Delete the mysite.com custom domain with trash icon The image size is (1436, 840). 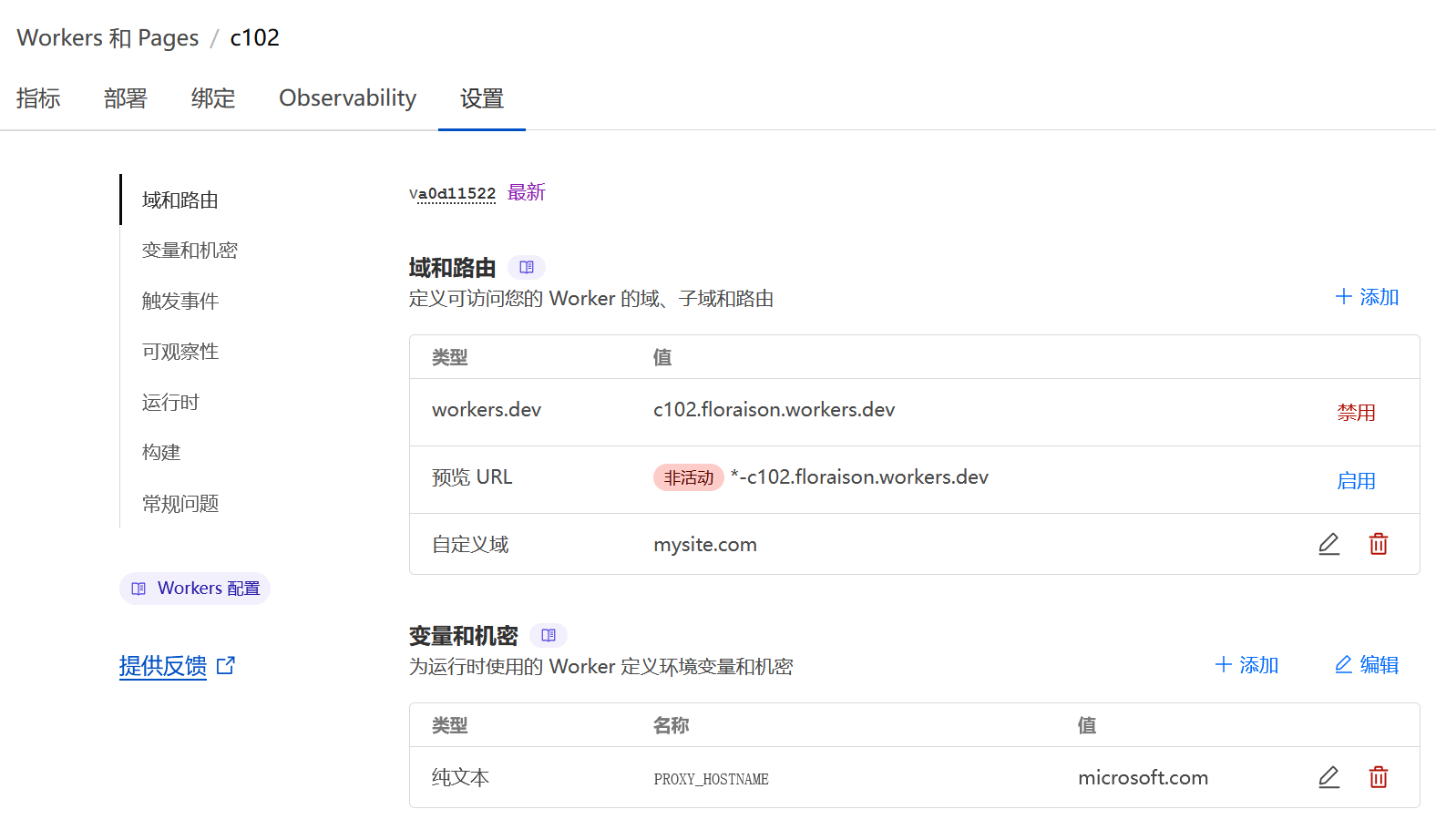1378,544
